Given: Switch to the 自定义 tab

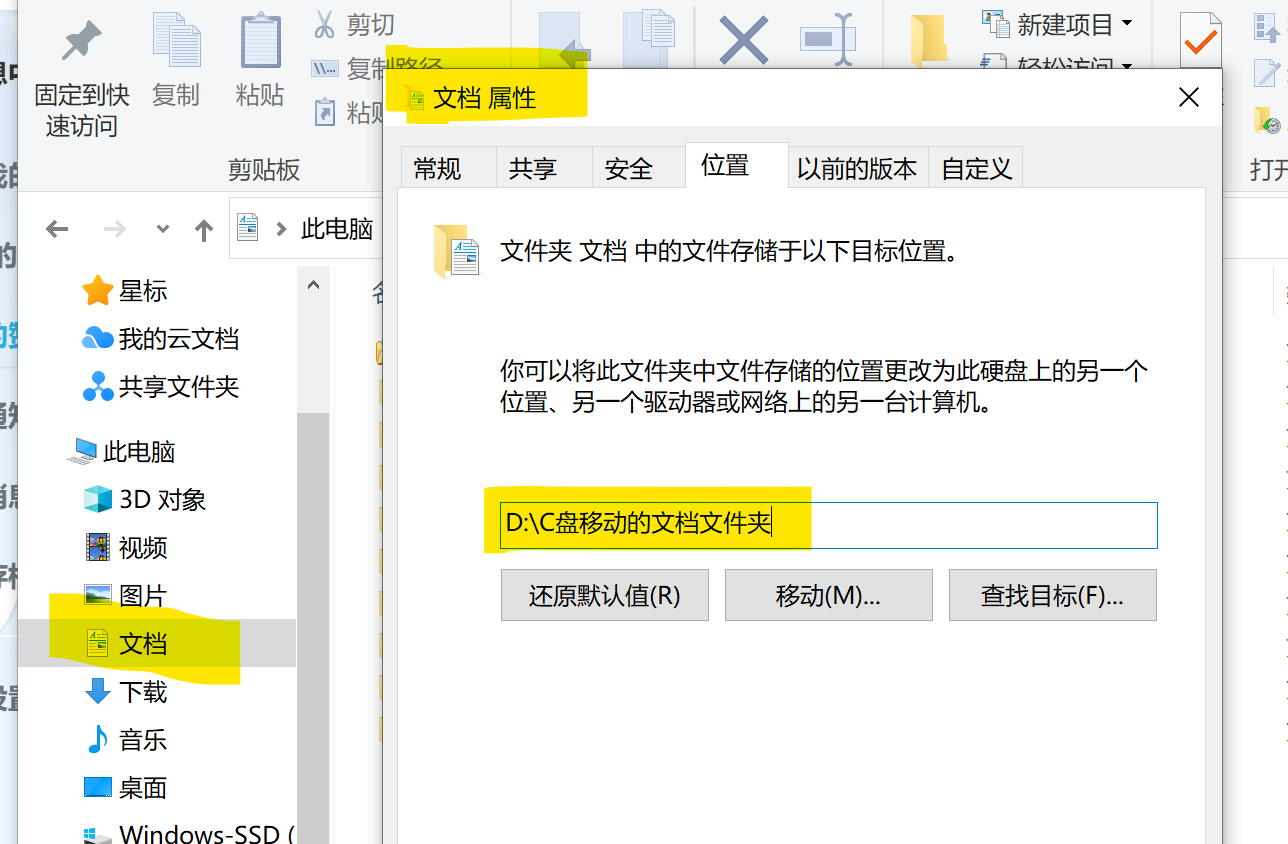Looking at the screenshot, I should click(x=977, y=169).
